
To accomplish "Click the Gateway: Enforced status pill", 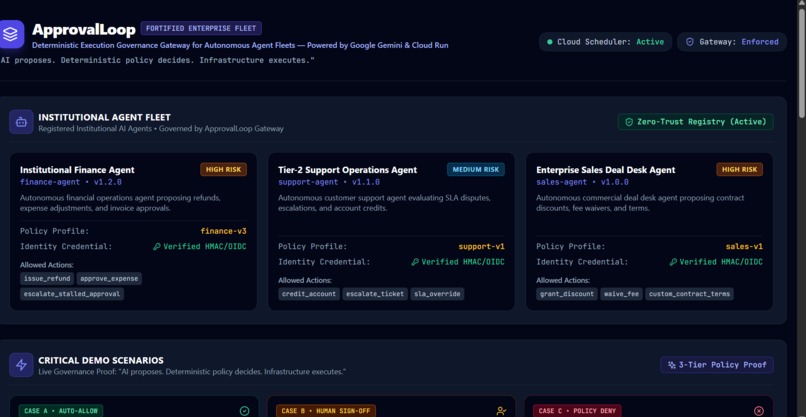I will coord(731,42).
